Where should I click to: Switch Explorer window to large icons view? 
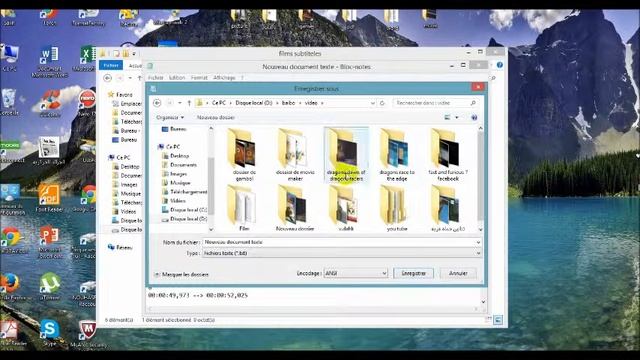click(498, 320)
